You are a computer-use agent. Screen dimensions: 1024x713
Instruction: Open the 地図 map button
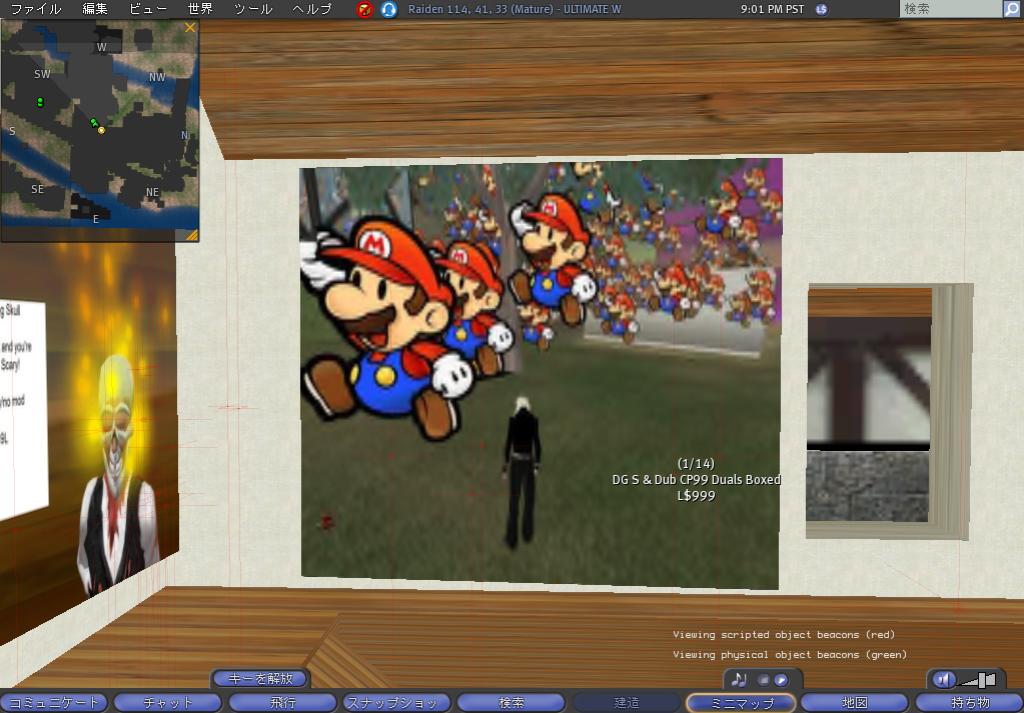pyautogui.click(x=855, y=703)
